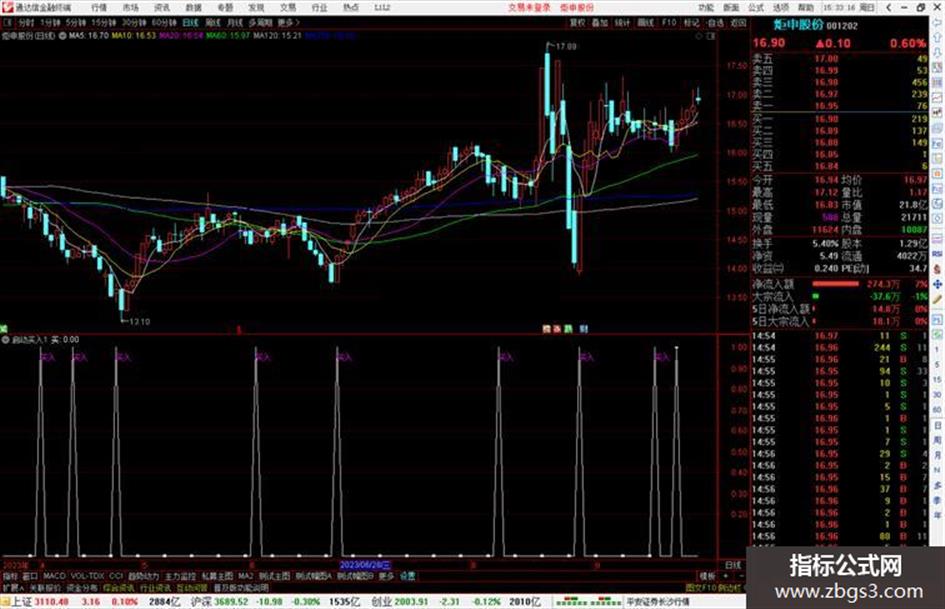Image resolution: width=945 pixels, height=609 pixels.
Task: Click the 矩申股份 stock name header
Action: [799, 25]
